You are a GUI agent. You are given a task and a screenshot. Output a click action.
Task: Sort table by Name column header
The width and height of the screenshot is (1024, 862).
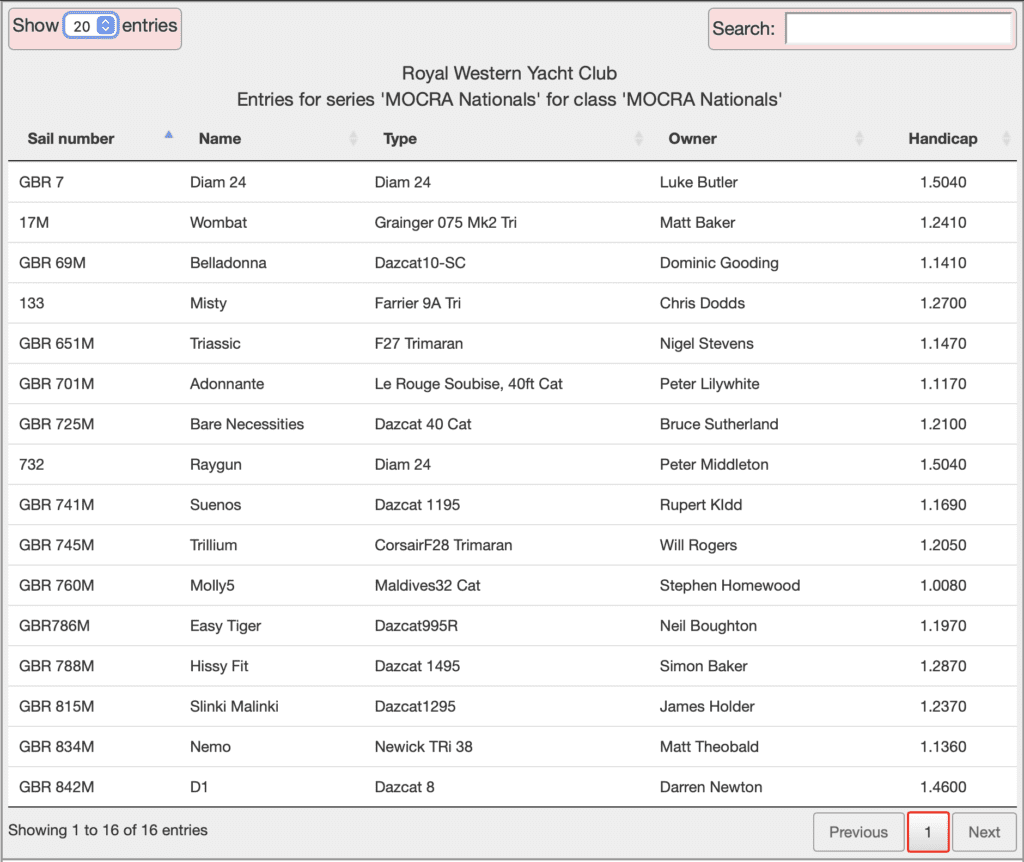tap(220, 138)
